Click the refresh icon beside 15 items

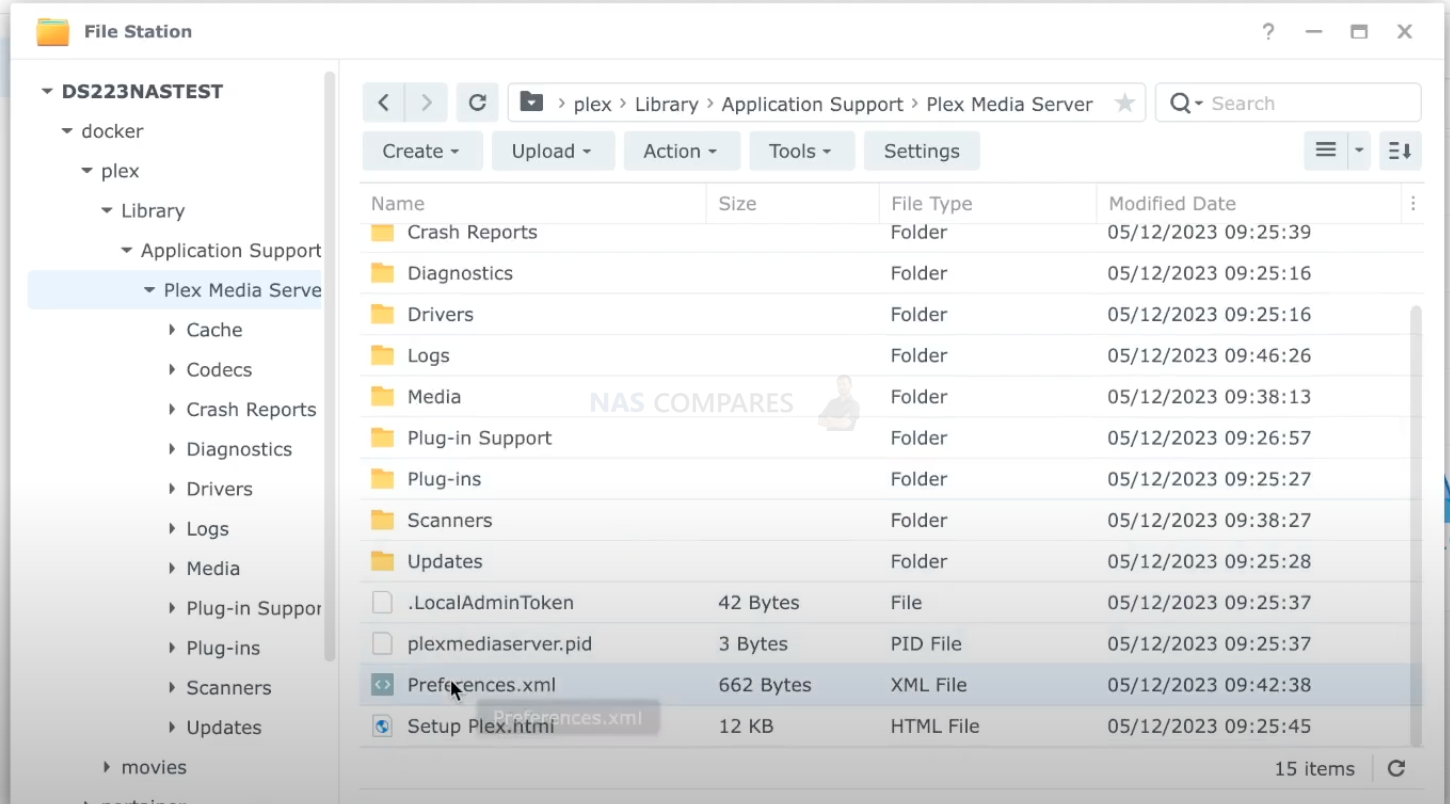[x=1397, y=768]
